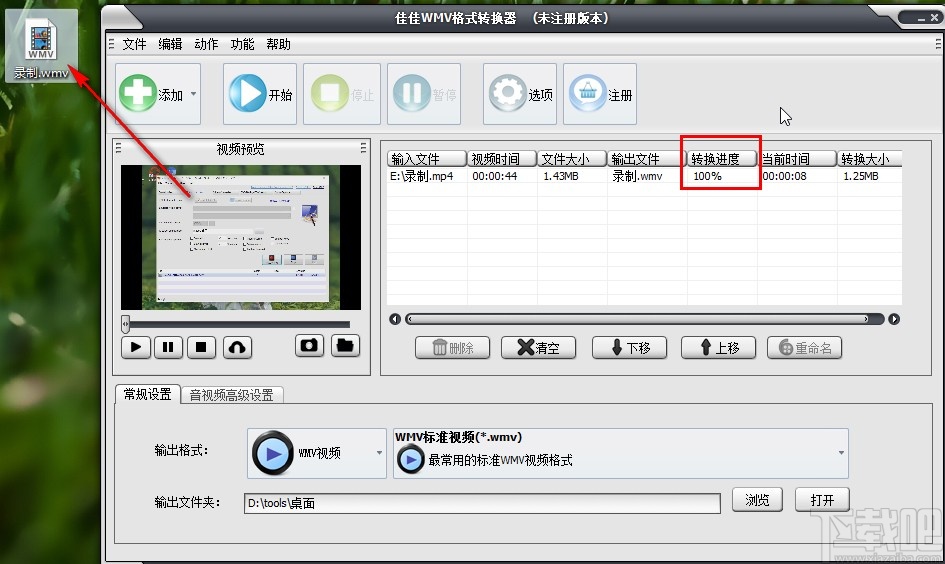Image resolution: width=945 pixels, height=564 pixels.
Task: Expand the WMV标准视频(*.wmv) profile dropdown
Action: tap(621, 453)
